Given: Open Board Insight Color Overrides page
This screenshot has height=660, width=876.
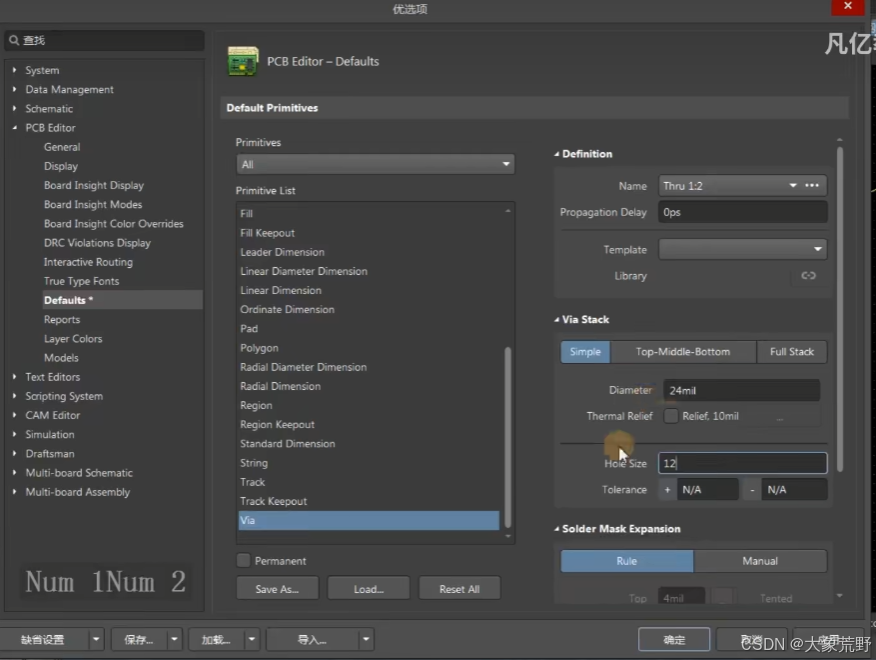Looking at the screenshot, I should click(x=113, y=224).
